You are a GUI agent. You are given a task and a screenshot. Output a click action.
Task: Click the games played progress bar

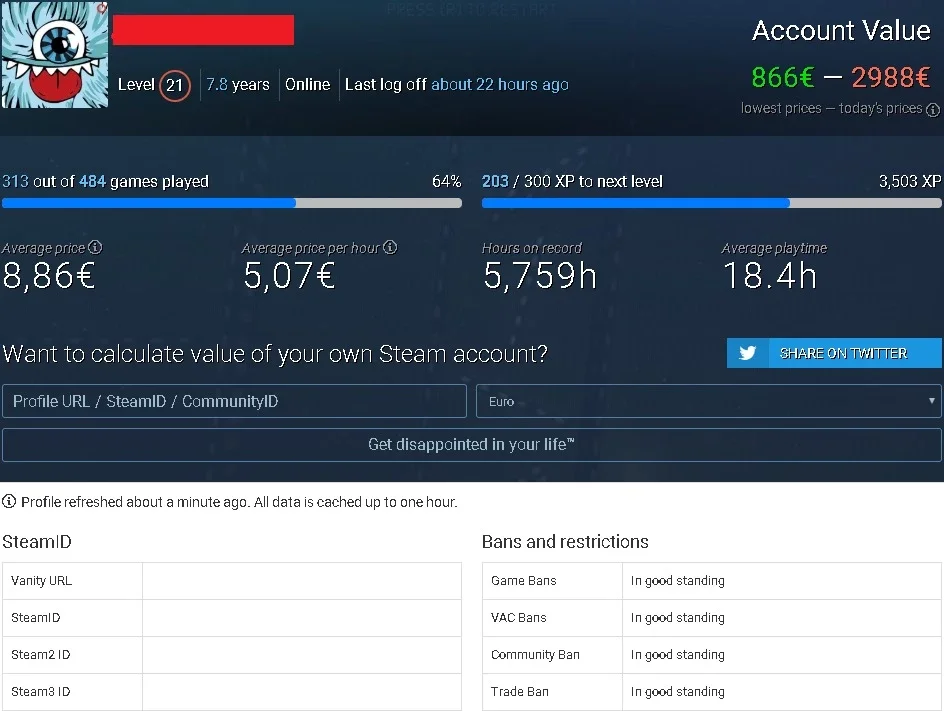(x=232, y=203)
